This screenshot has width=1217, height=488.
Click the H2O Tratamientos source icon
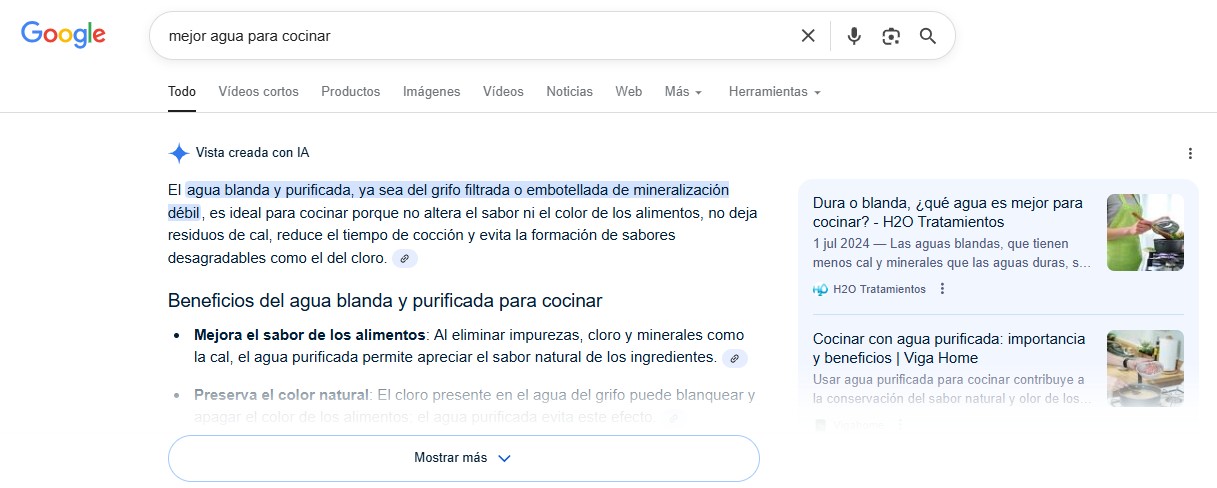[x=821, y=289]
